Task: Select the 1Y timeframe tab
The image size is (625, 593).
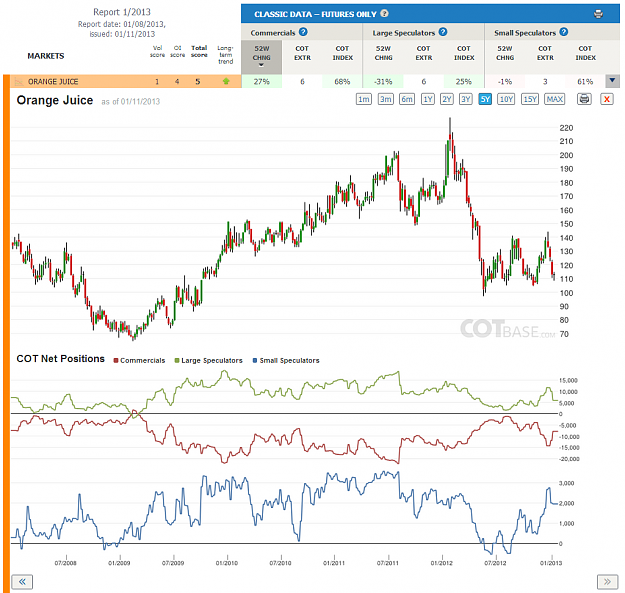Action: (x=428, y=99)
